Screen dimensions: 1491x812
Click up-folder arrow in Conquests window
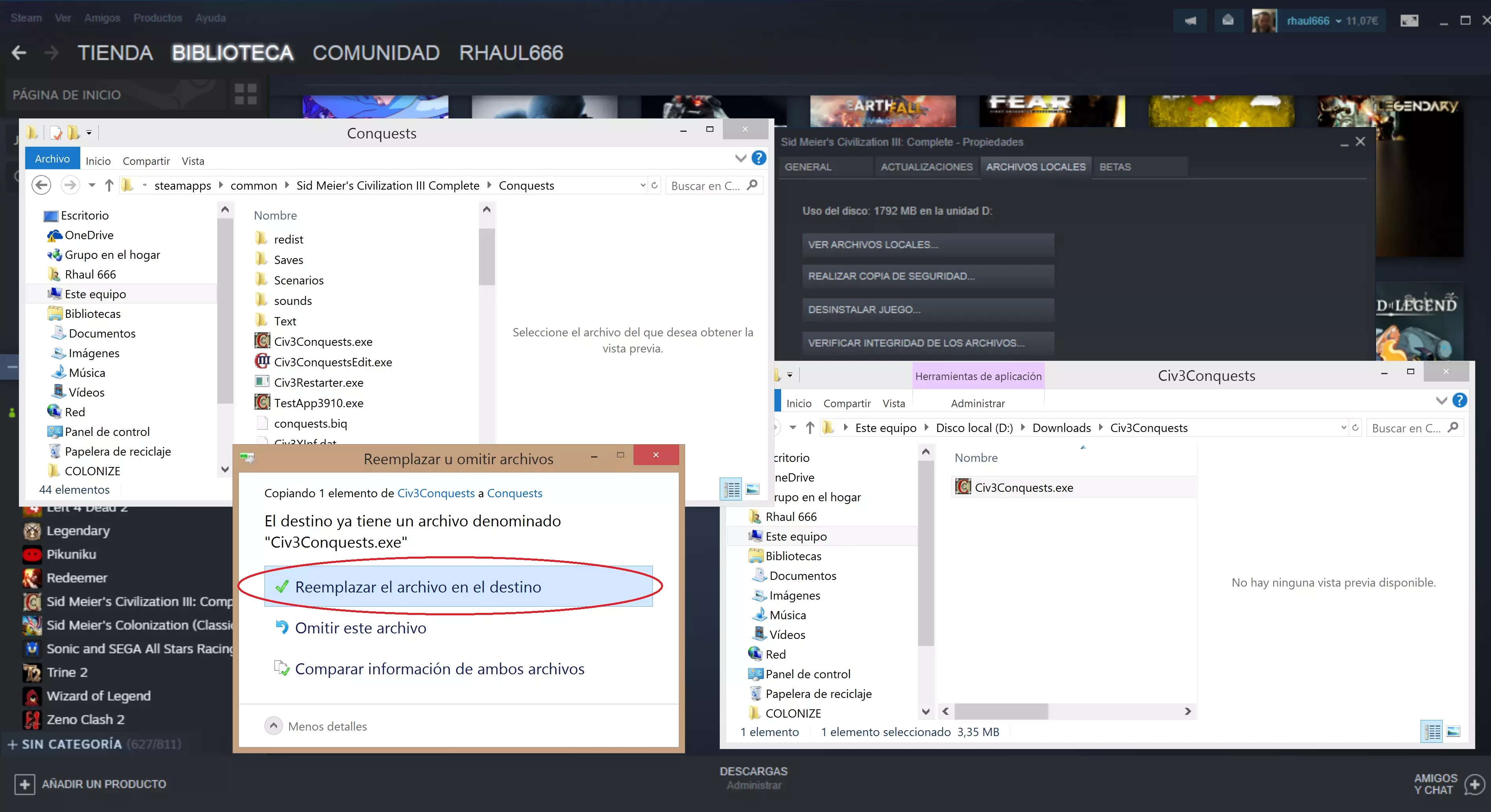pos(109,185)
